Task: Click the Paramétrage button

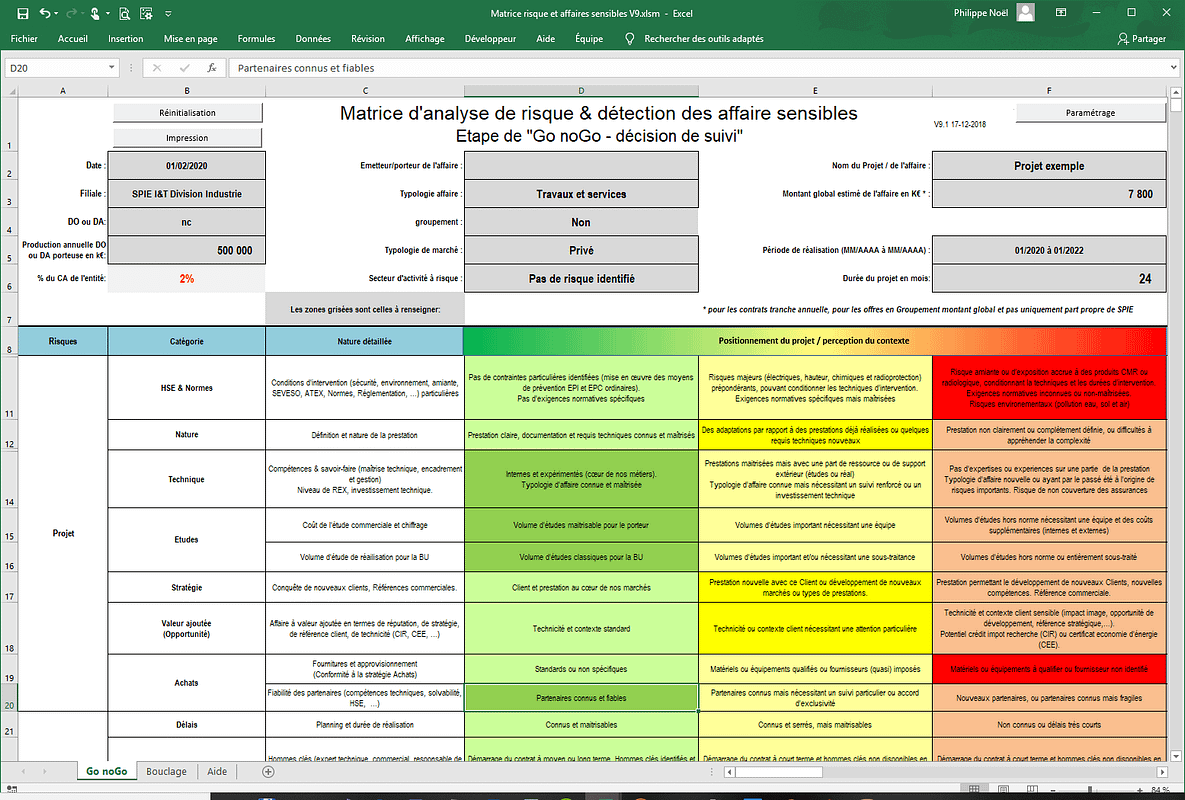Action: [1091, 113]
